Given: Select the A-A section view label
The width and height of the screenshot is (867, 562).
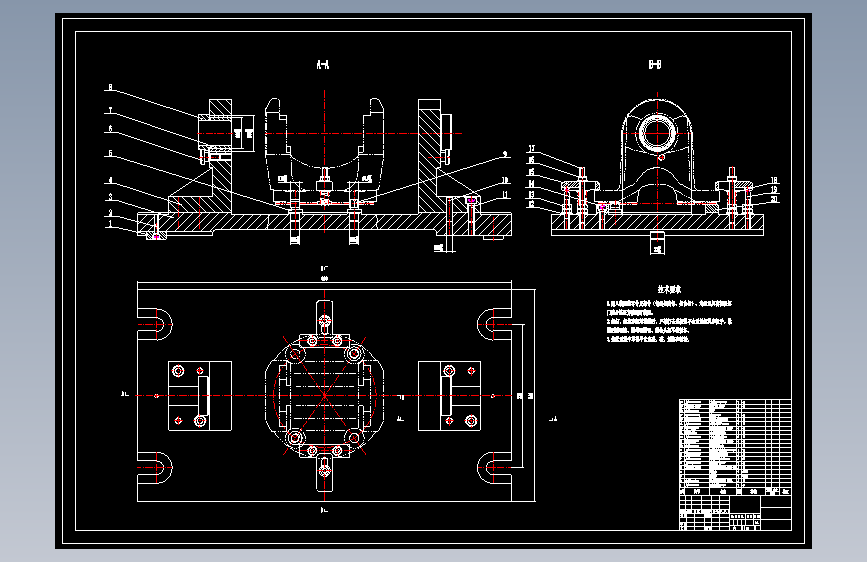Looking at the screenshot, I should coord(323,65).
